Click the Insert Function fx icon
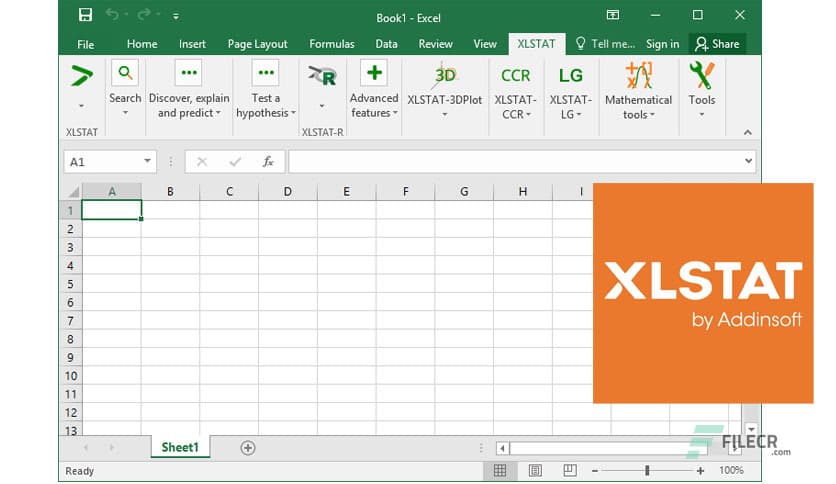This screenshot has height=484, width=836. [x=268, y=162]
